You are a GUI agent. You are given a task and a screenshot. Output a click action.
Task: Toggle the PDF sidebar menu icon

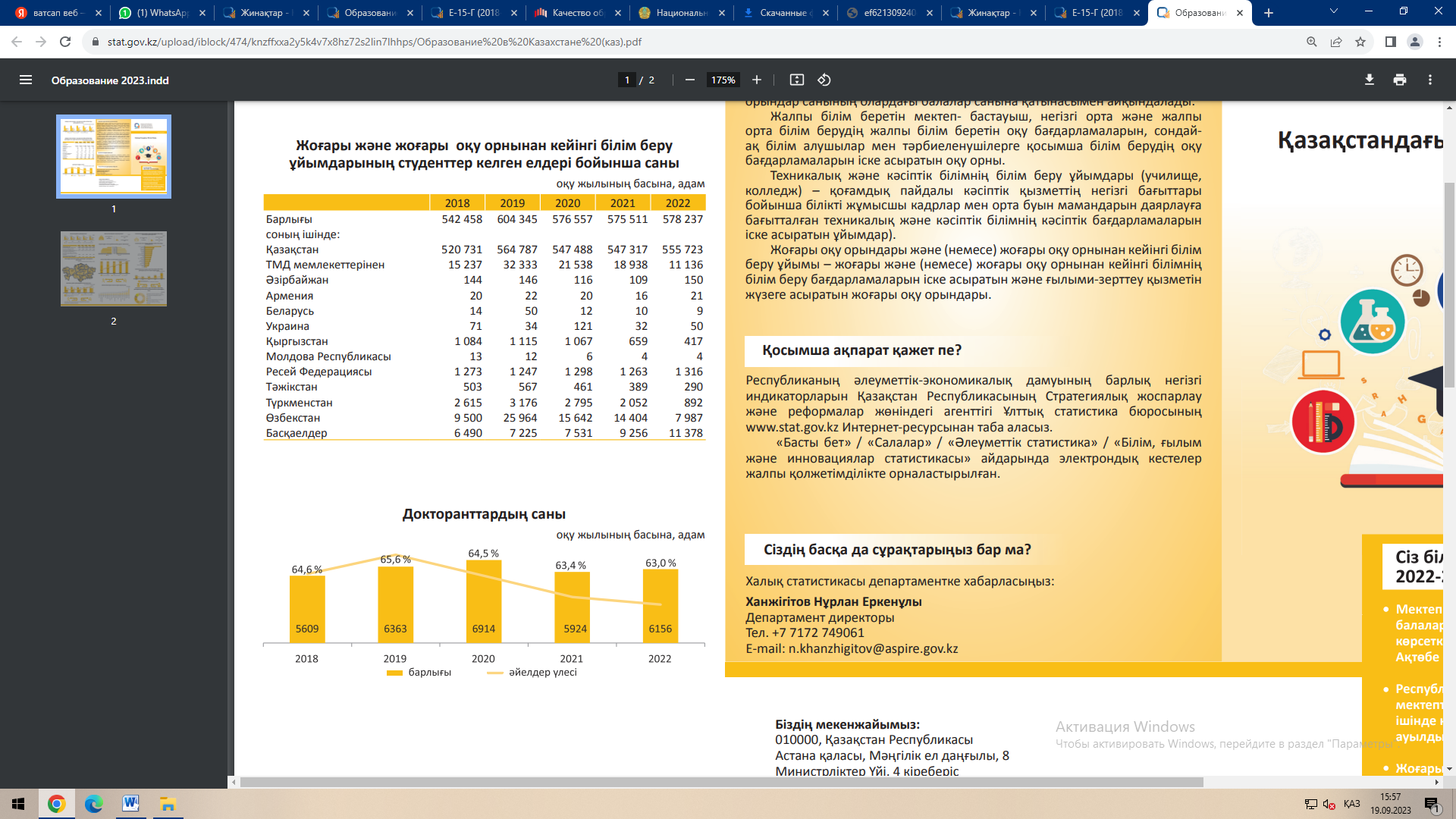point(25,80)
